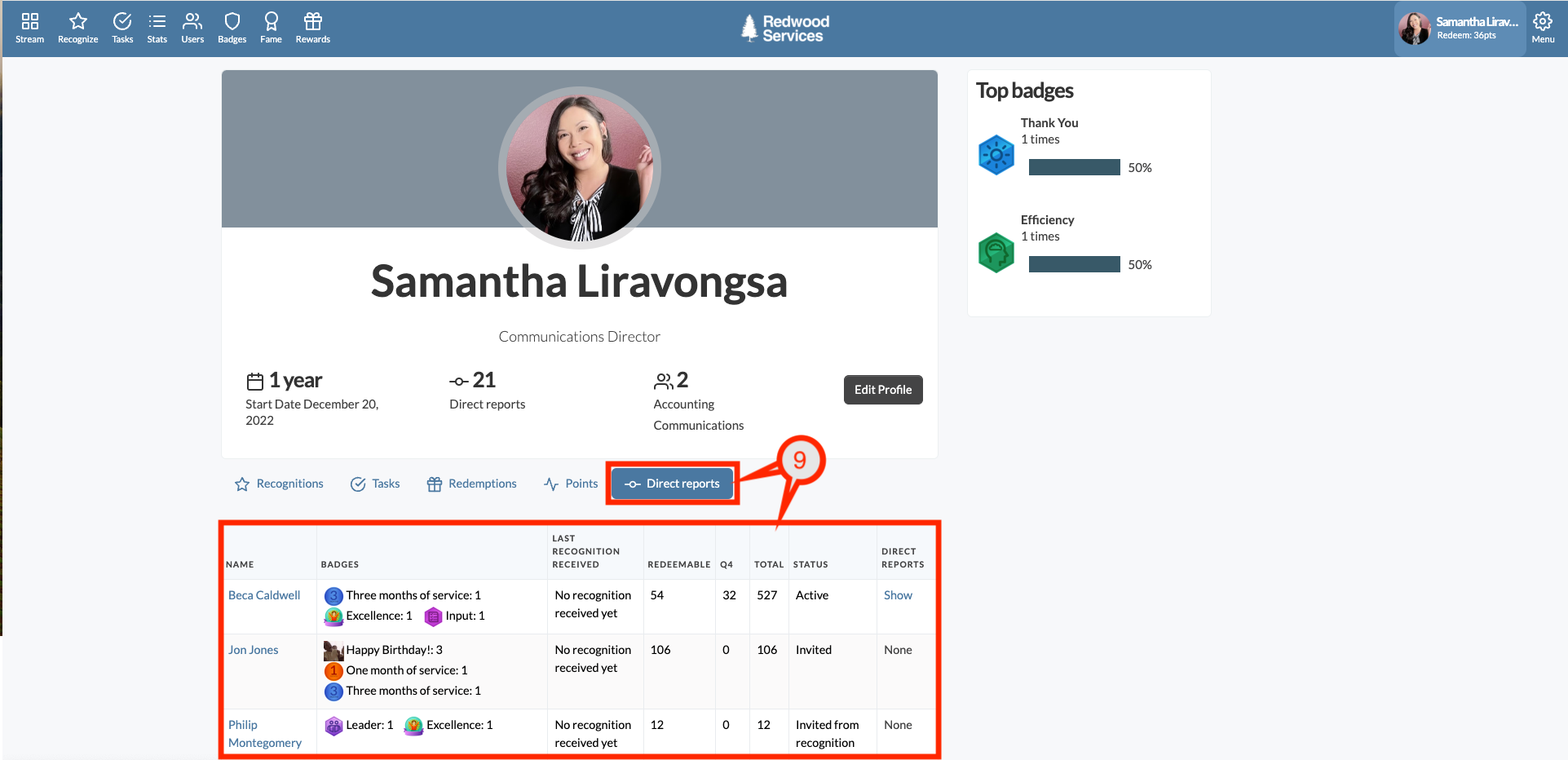Screen dimensions: 1568x760
Task: Select the Direct reports tab
Action: tap(673, 484)
